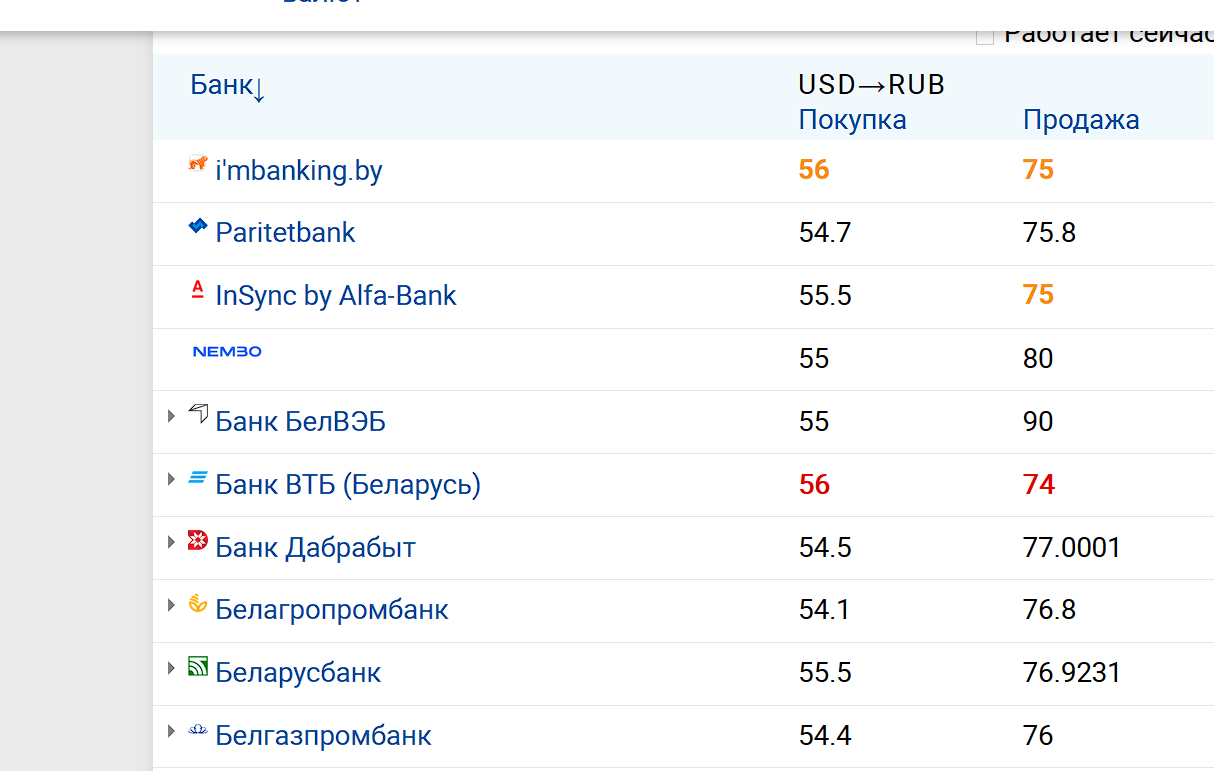Select the NEMBO sell rate 80

pos(1038,359)
